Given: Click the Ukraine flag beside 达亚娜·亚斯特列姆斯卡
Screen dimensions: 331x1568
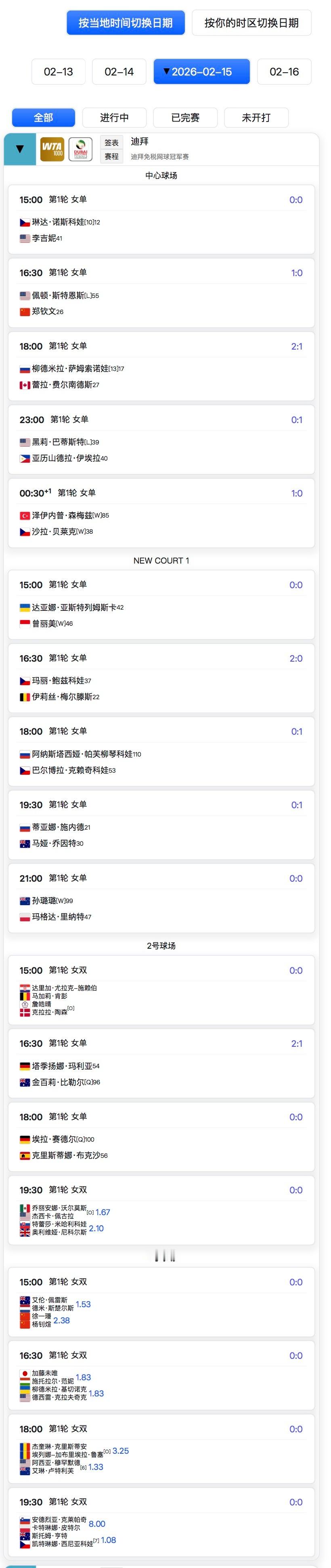Looking at the screenshot, I should click(25, 608).
